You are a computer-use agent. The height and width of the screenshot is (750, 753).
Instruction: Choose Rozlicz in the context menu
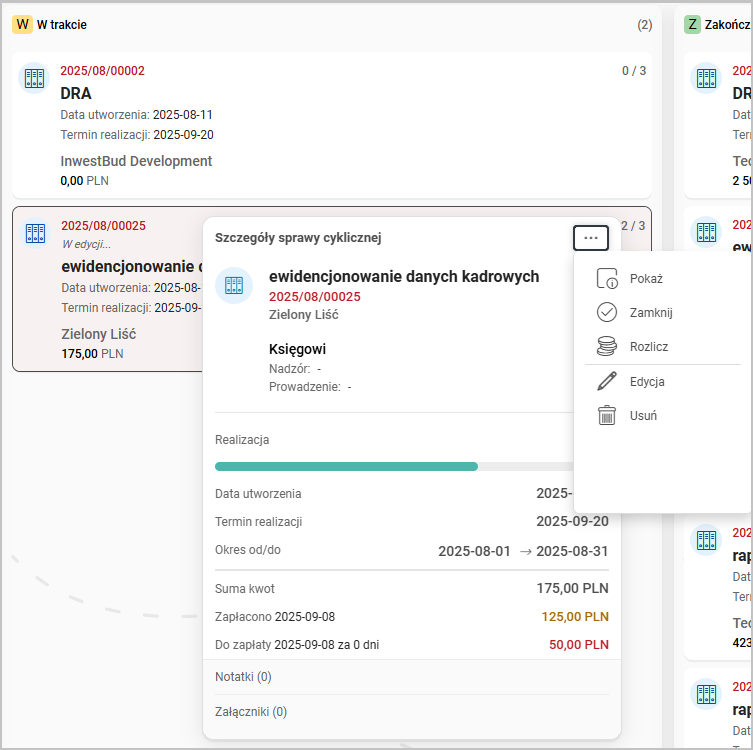[648, 346]
